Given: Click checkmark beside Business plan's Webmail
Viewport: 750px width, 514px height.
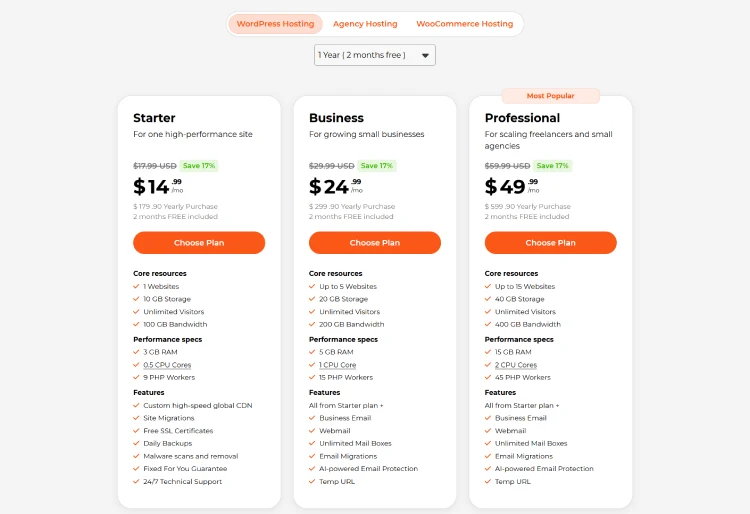Looking at the screenshot, I should (x=312, y=430).
